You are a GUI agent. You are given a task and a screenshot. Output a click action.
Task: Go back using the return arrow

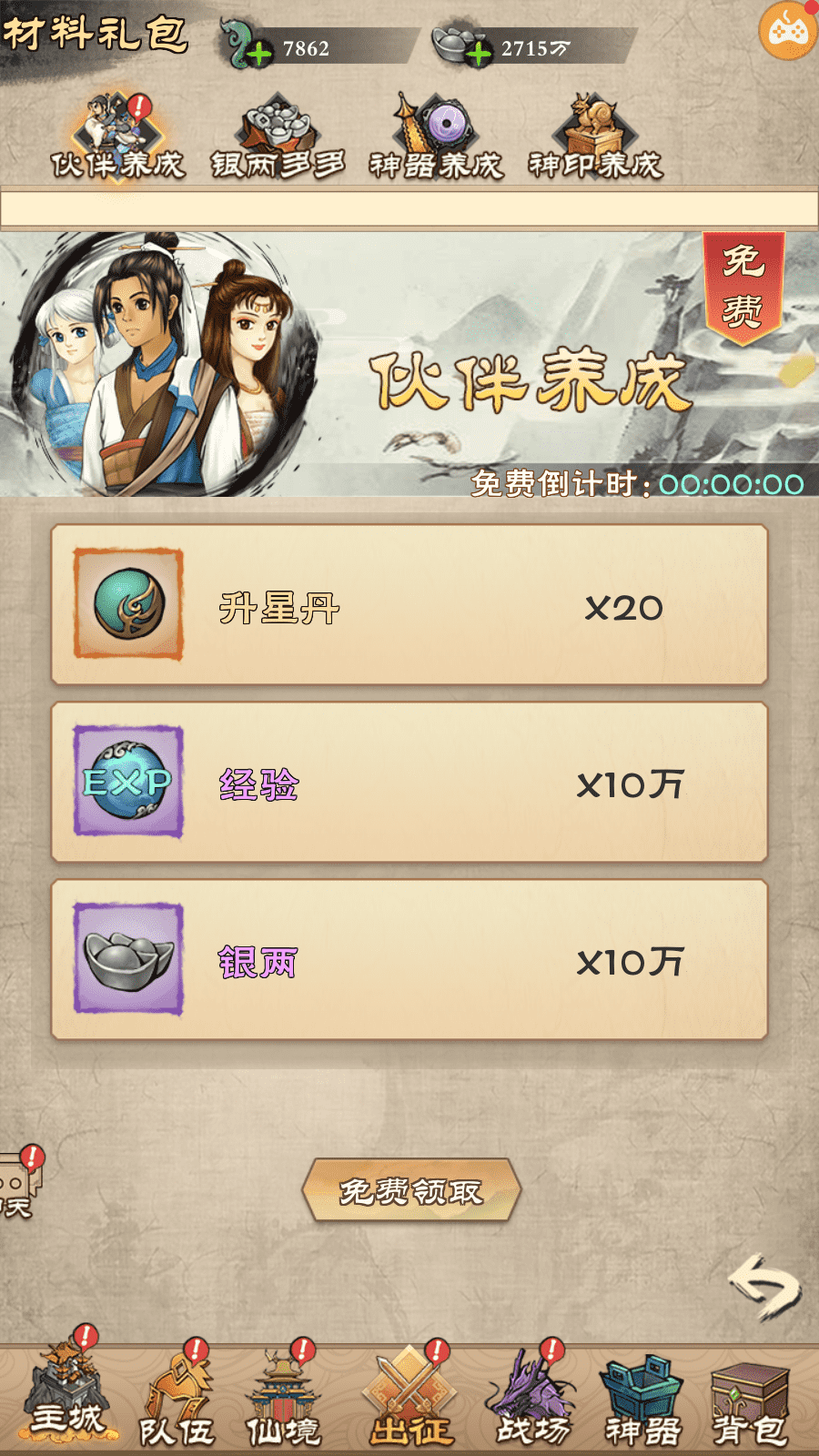[x=764, y=1287]
